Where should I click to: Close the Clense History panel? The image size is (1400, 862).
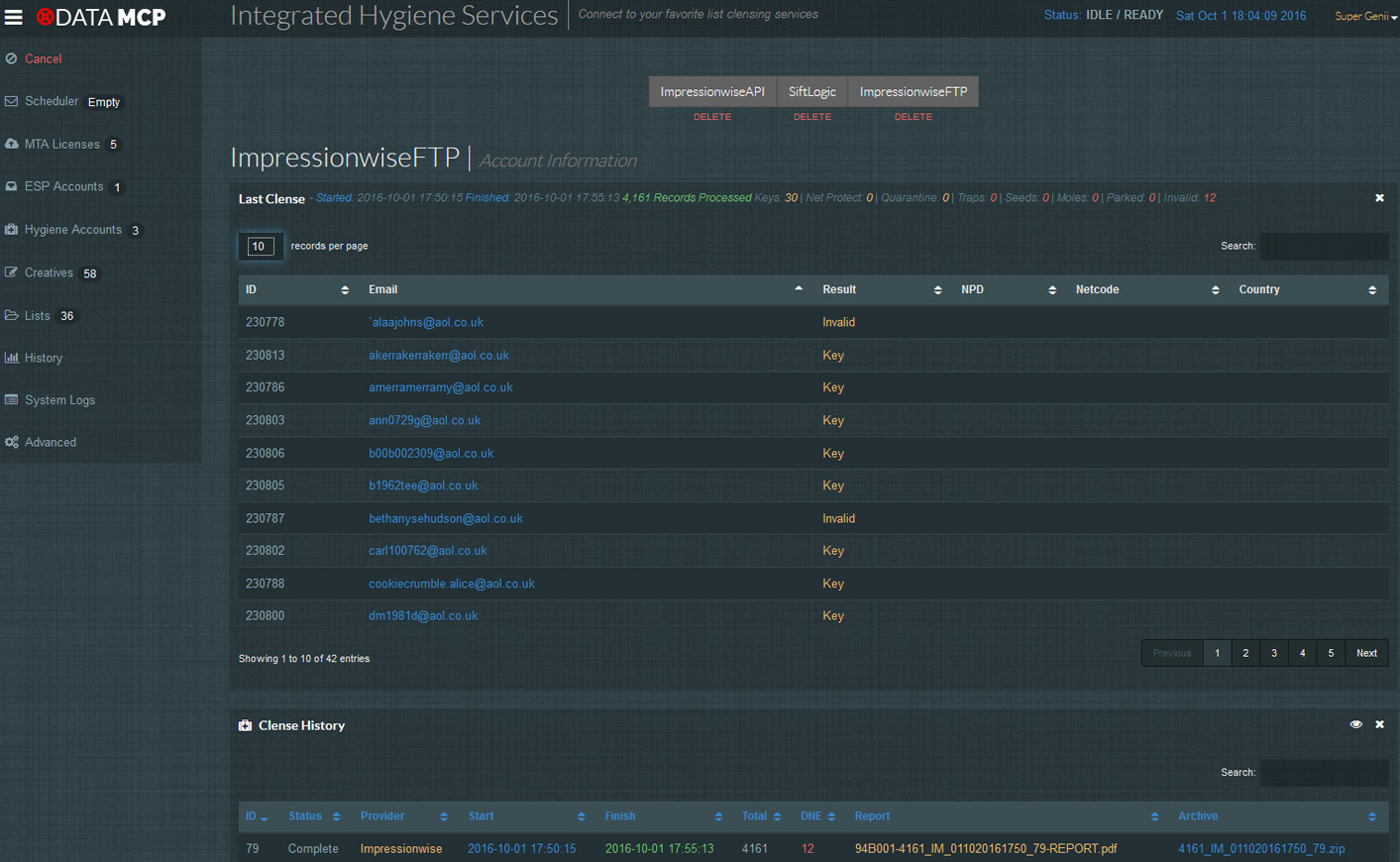[1379, 724]
